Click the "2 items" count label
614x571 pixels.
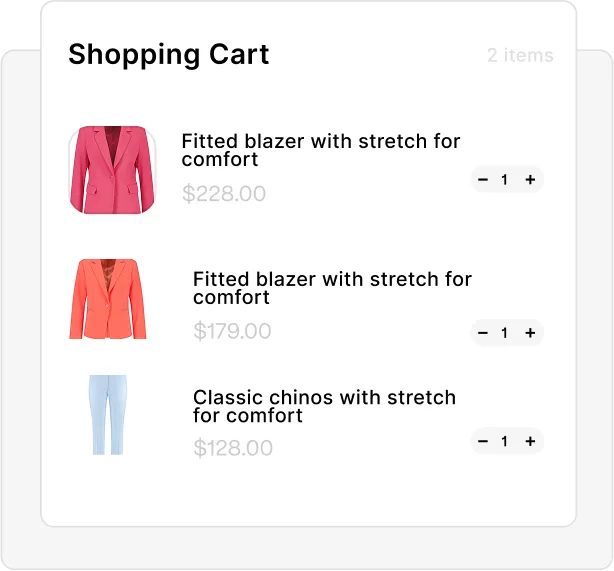[x=520, y=55]
